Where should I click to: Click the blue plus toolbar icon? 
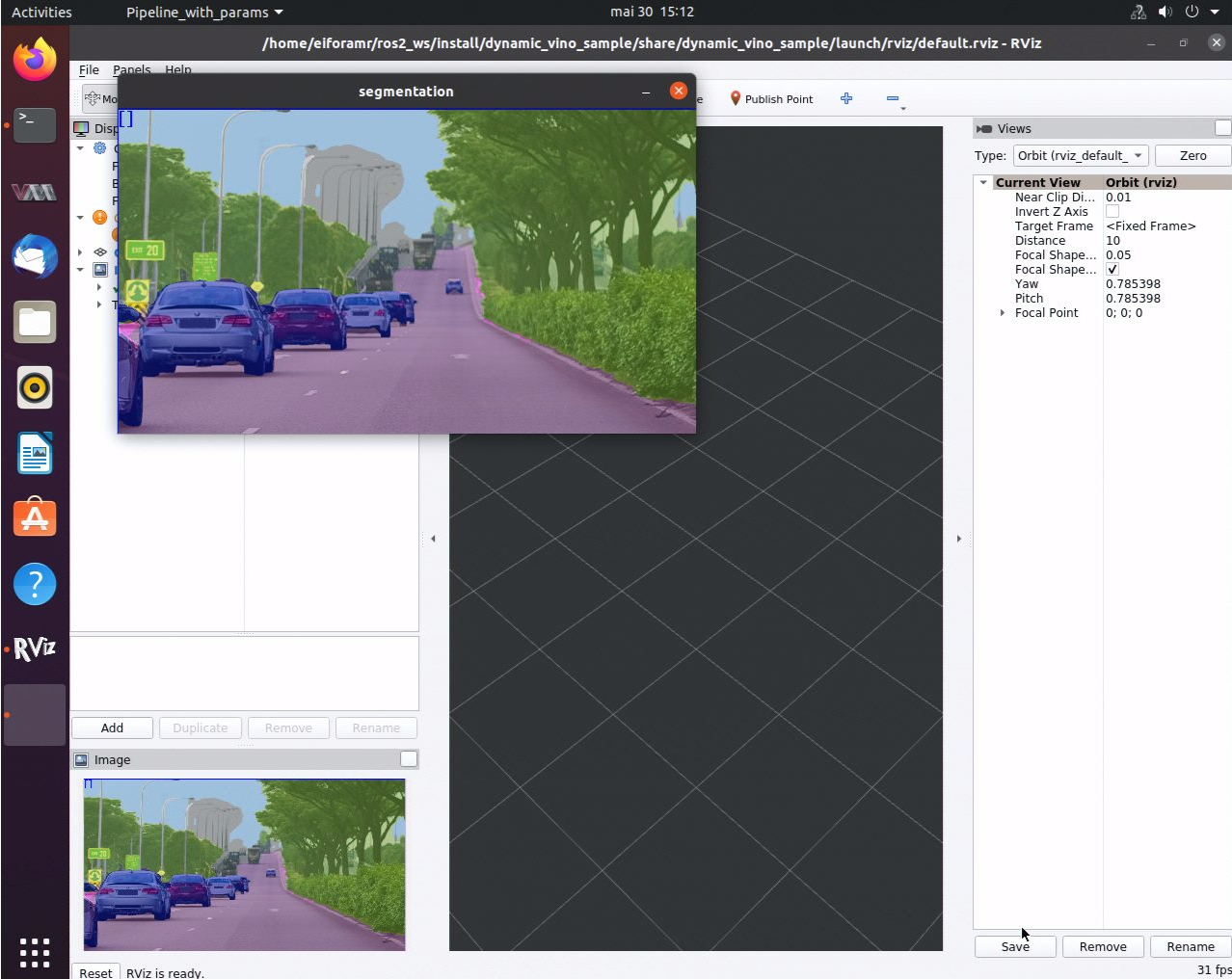click(846, 98)
